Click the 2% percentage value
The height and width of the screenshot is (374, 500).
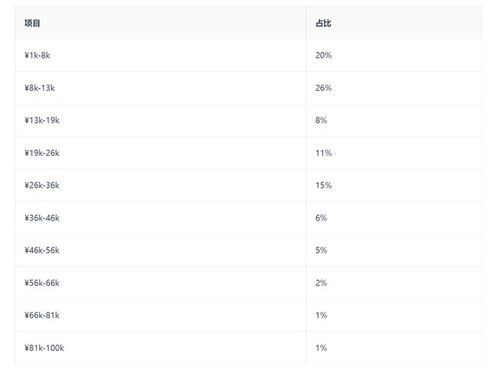pyautogui.click(x=321, y=283)
